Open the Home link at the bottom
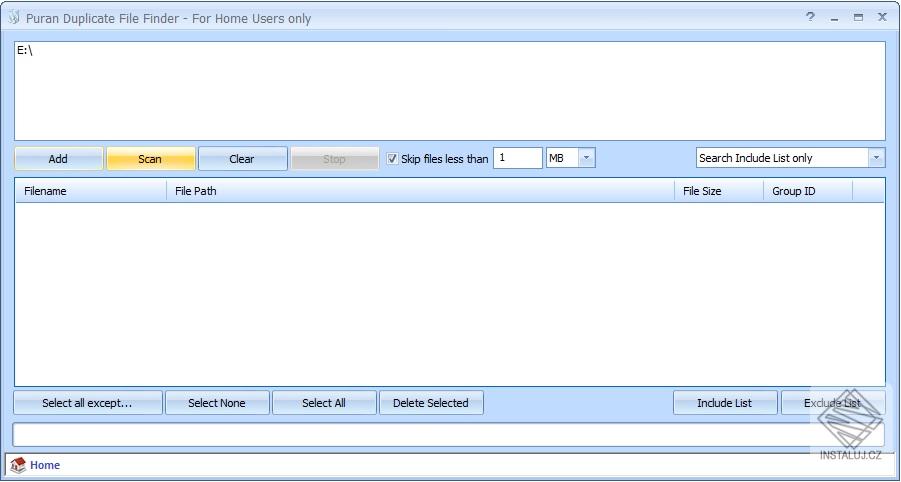 45,465
